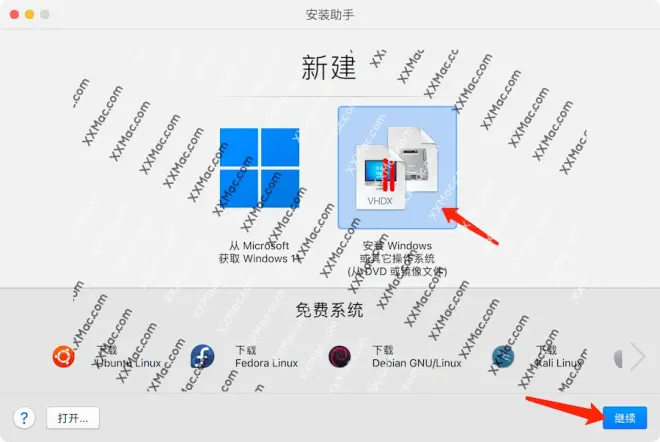Click the 打开... open button
Image resolution: width=660 pixels, height=442 pixels.
click(73, 418)
